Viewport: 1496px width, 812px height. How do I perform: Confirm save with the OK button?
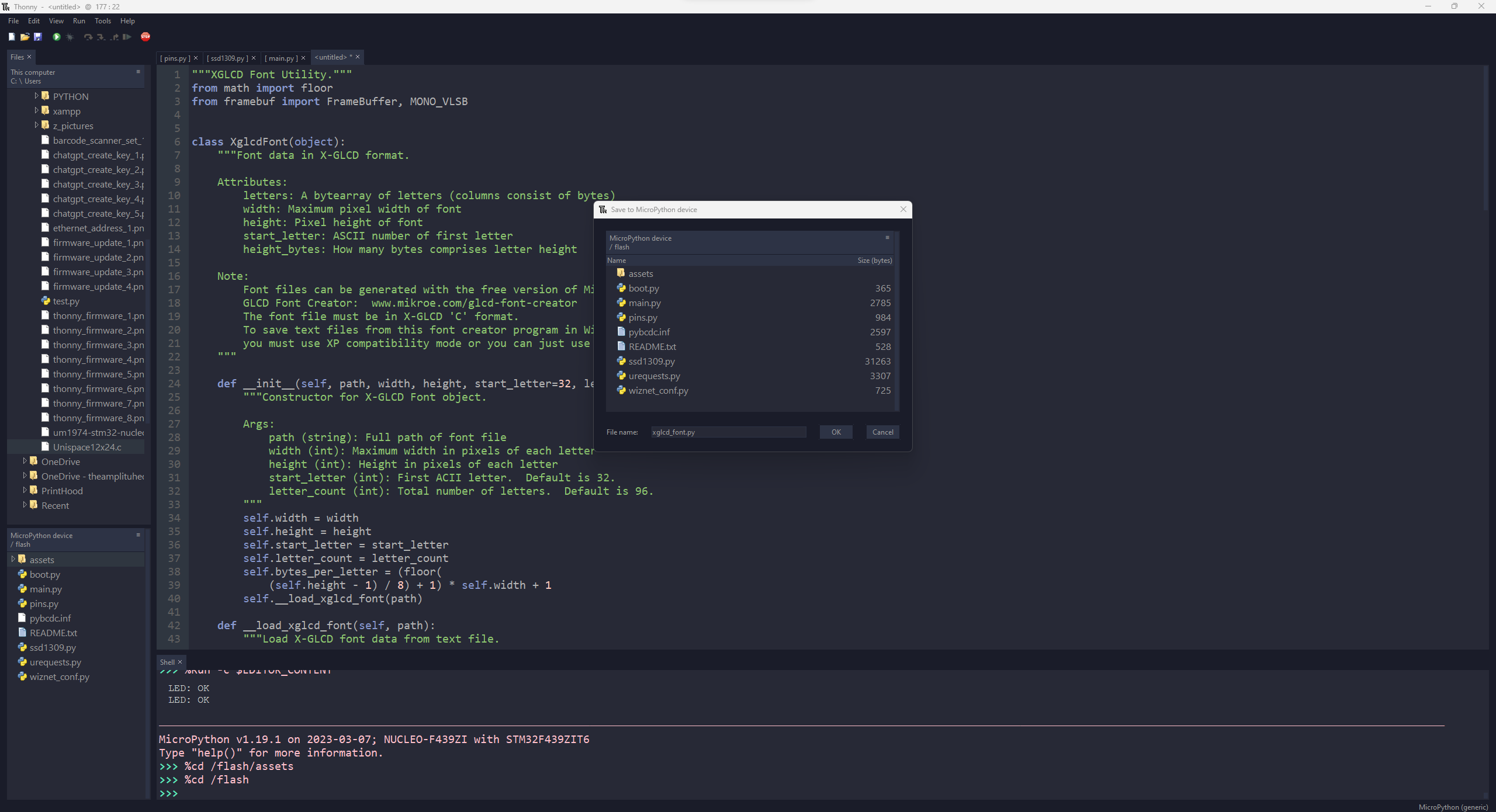836,432
